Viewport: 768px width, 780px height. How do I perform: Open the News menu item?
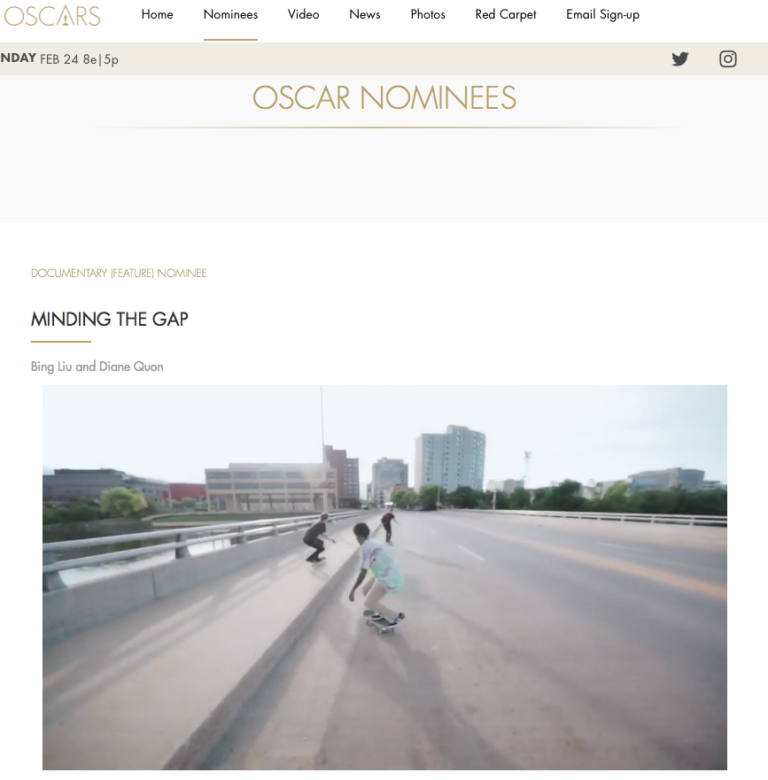pos(365,14)
